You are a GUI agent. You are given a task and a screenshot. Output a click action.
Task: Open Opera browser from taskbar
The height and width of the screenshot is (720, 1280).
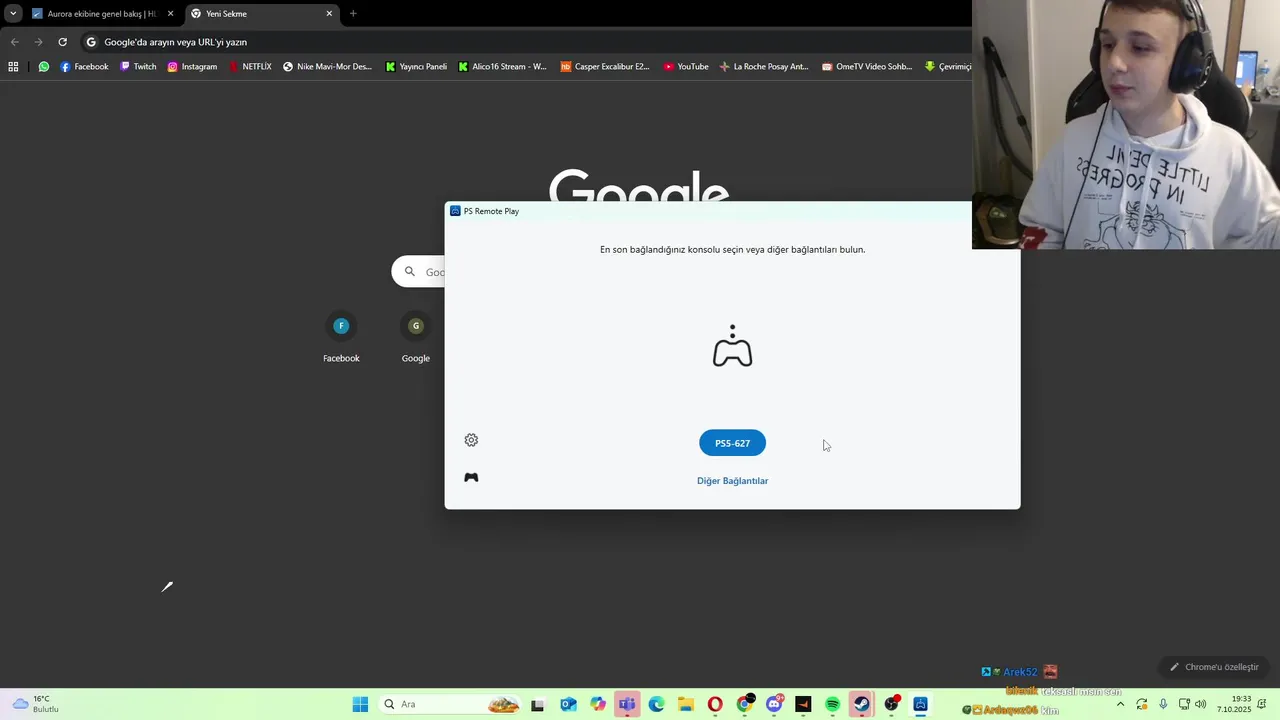(x=715, y=704)
